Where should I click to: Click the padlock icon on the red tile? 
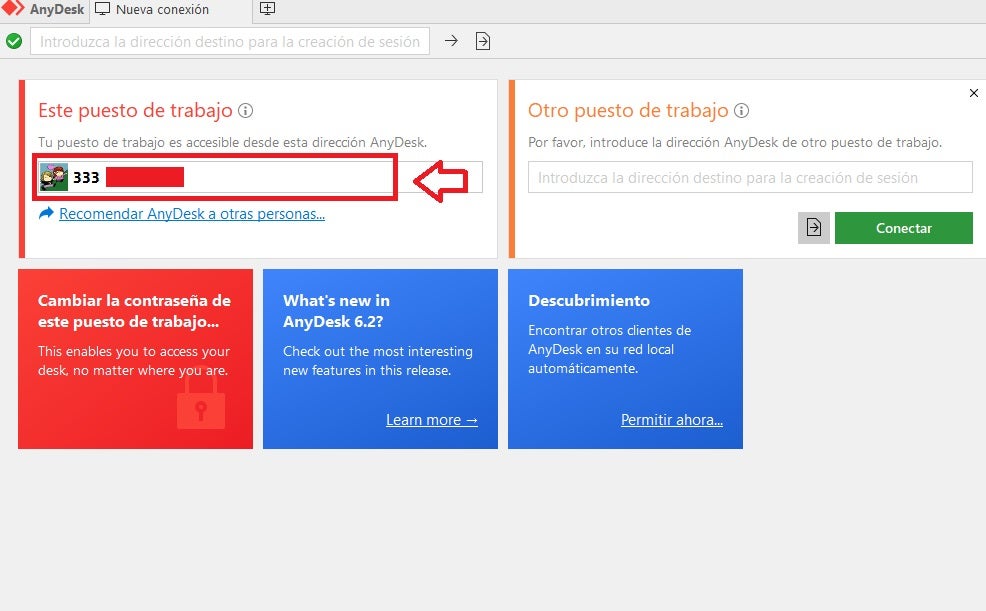(x=201, y=400)
